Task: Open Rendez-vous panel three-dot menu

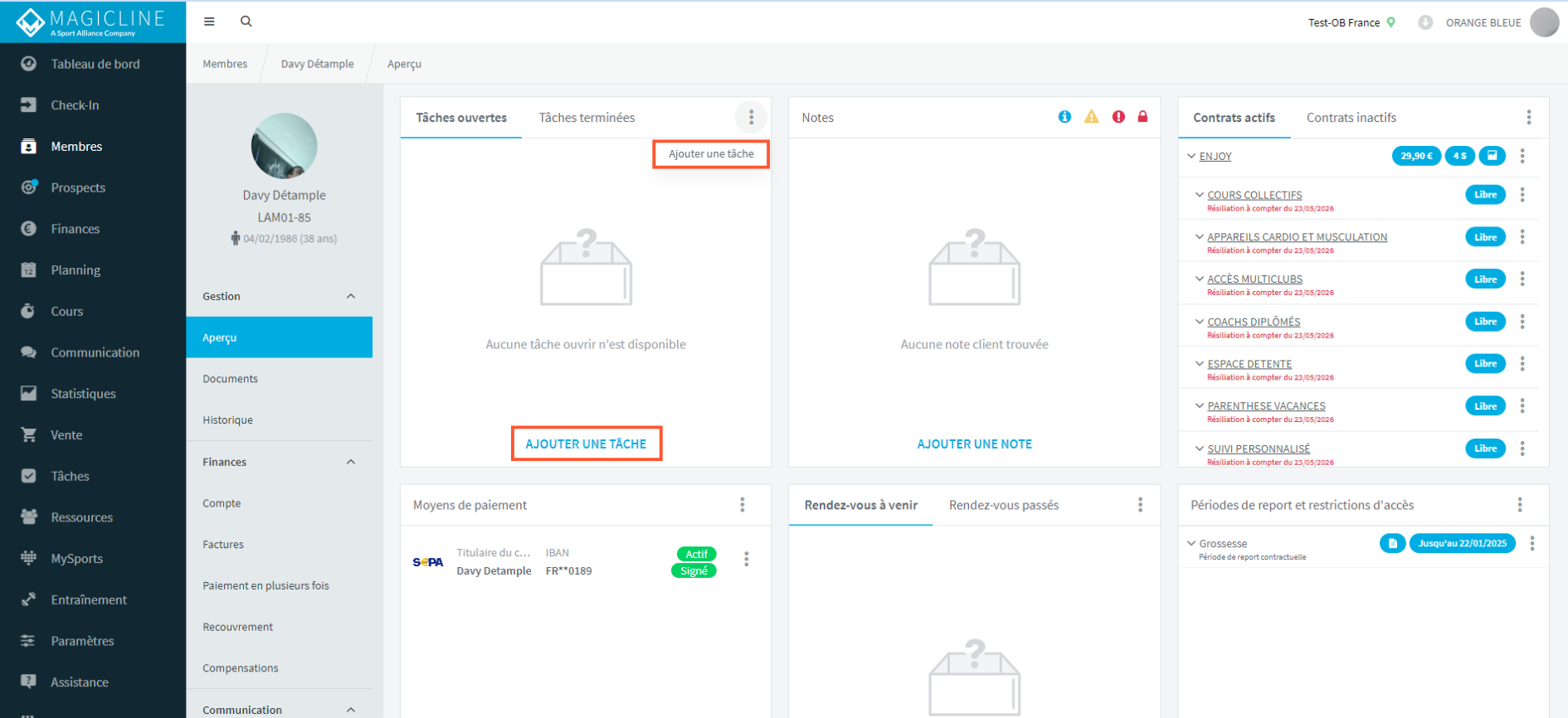Action: (1140, 505)
